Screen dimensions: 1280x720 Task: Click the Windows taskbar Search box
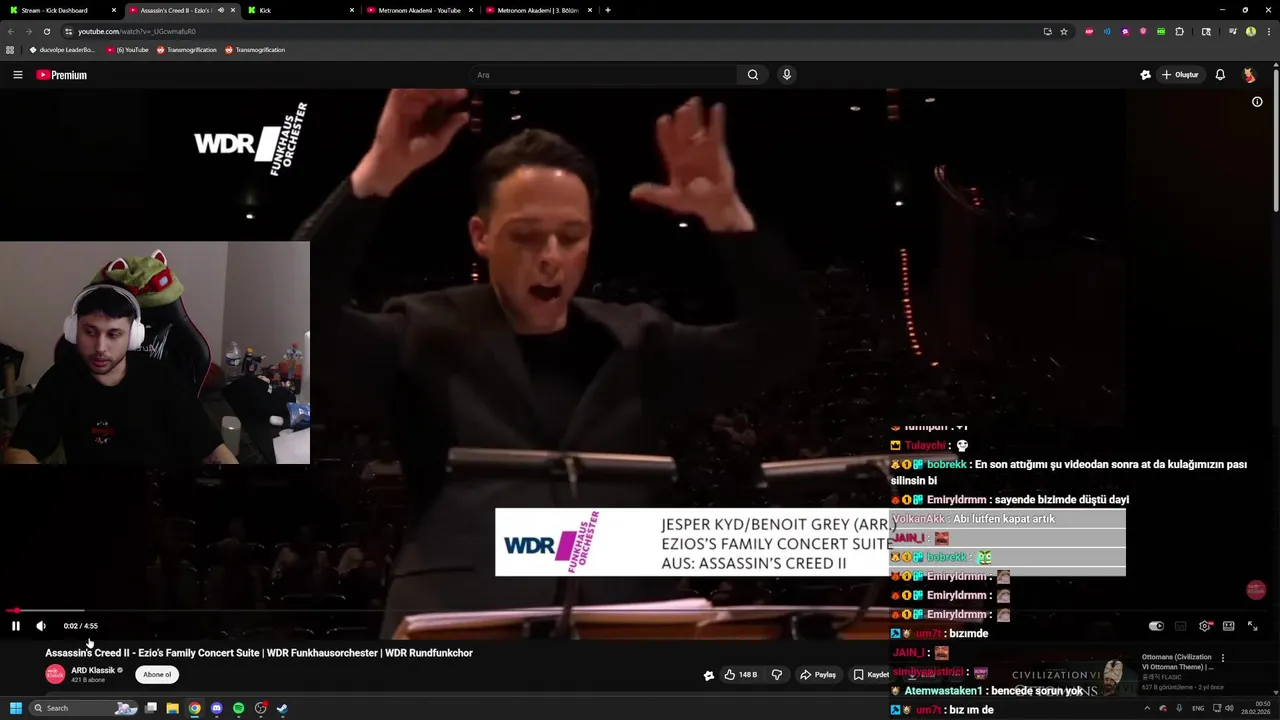(82, 708)
